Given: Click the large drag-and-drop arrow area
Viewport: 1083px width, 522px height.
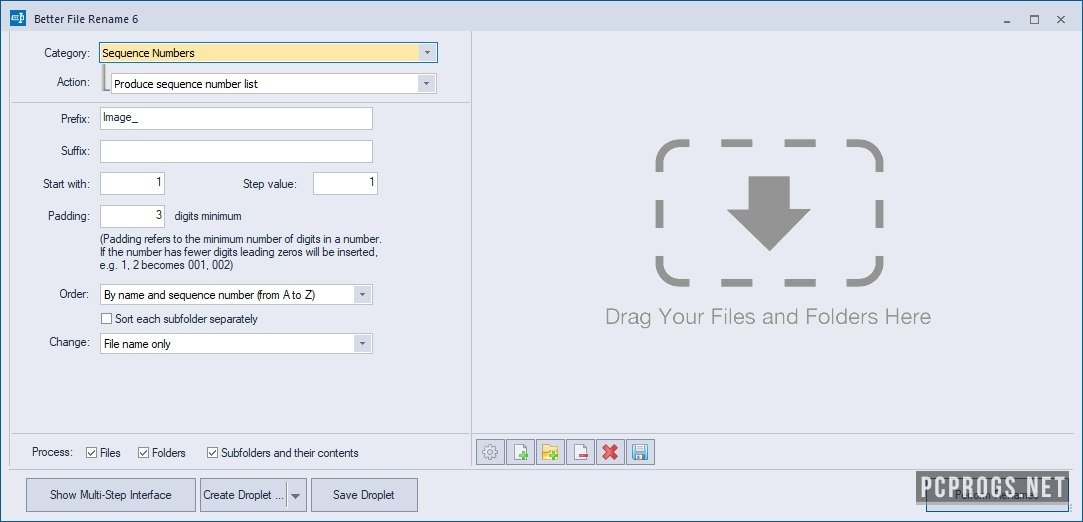Looking at the screenshot, I should click(768, 212).
